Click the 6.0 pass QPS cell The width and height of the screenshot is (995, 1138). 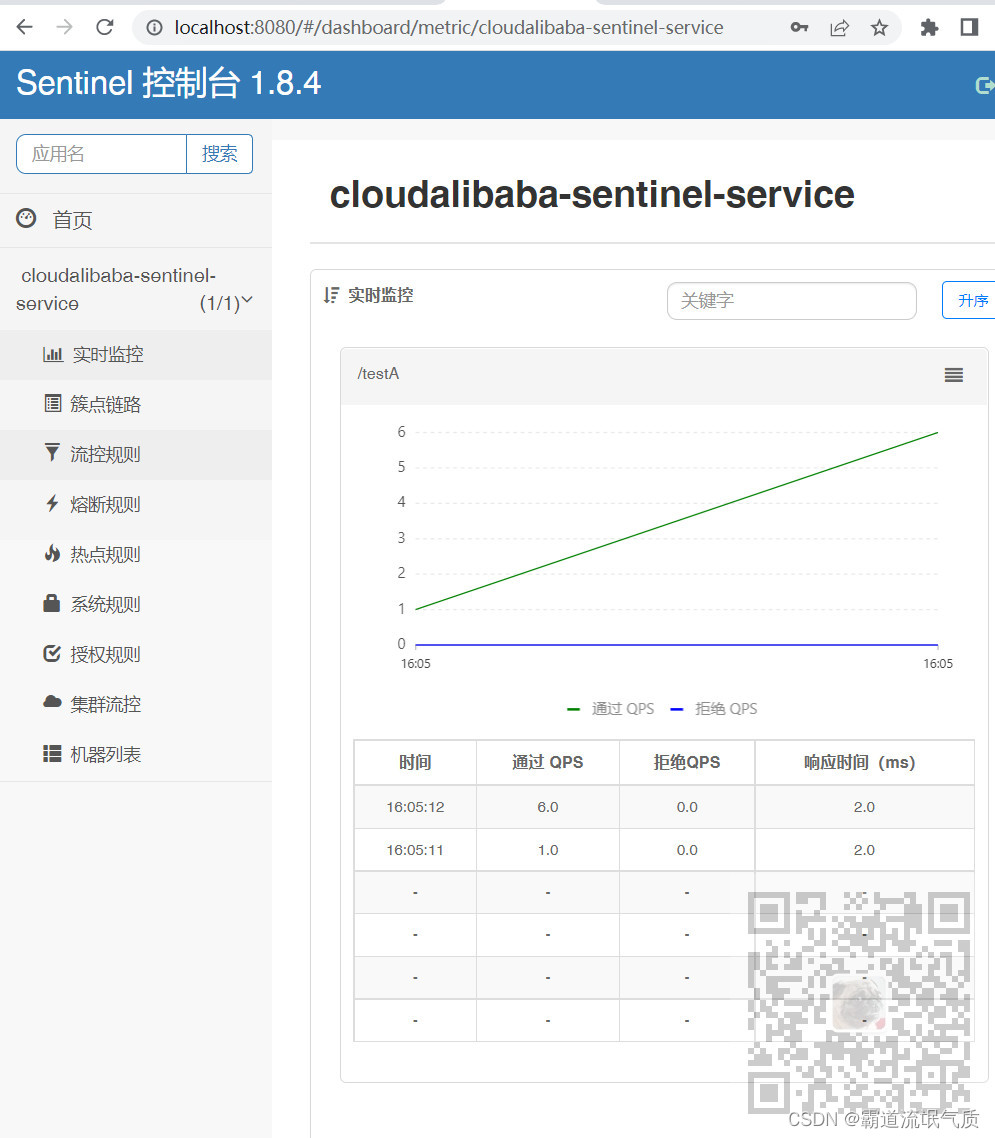pyautogui.click(x=548, y=807)
